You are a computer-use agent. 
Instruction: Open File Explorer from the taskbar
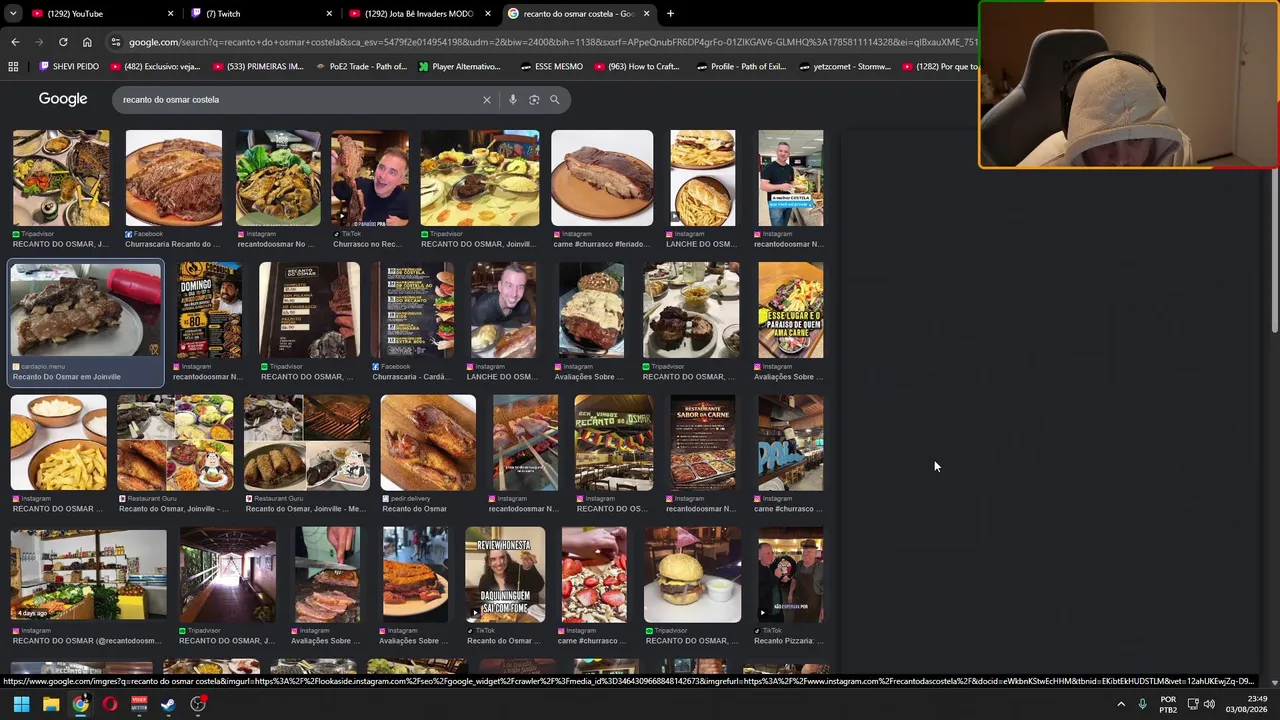click(x=51, y=704)
